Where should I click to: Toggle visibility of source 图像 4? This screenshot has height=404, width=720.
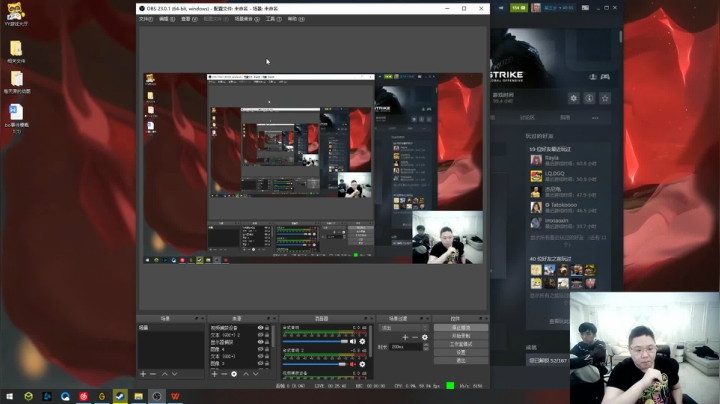pyautogui.click(x=260, y=349)
